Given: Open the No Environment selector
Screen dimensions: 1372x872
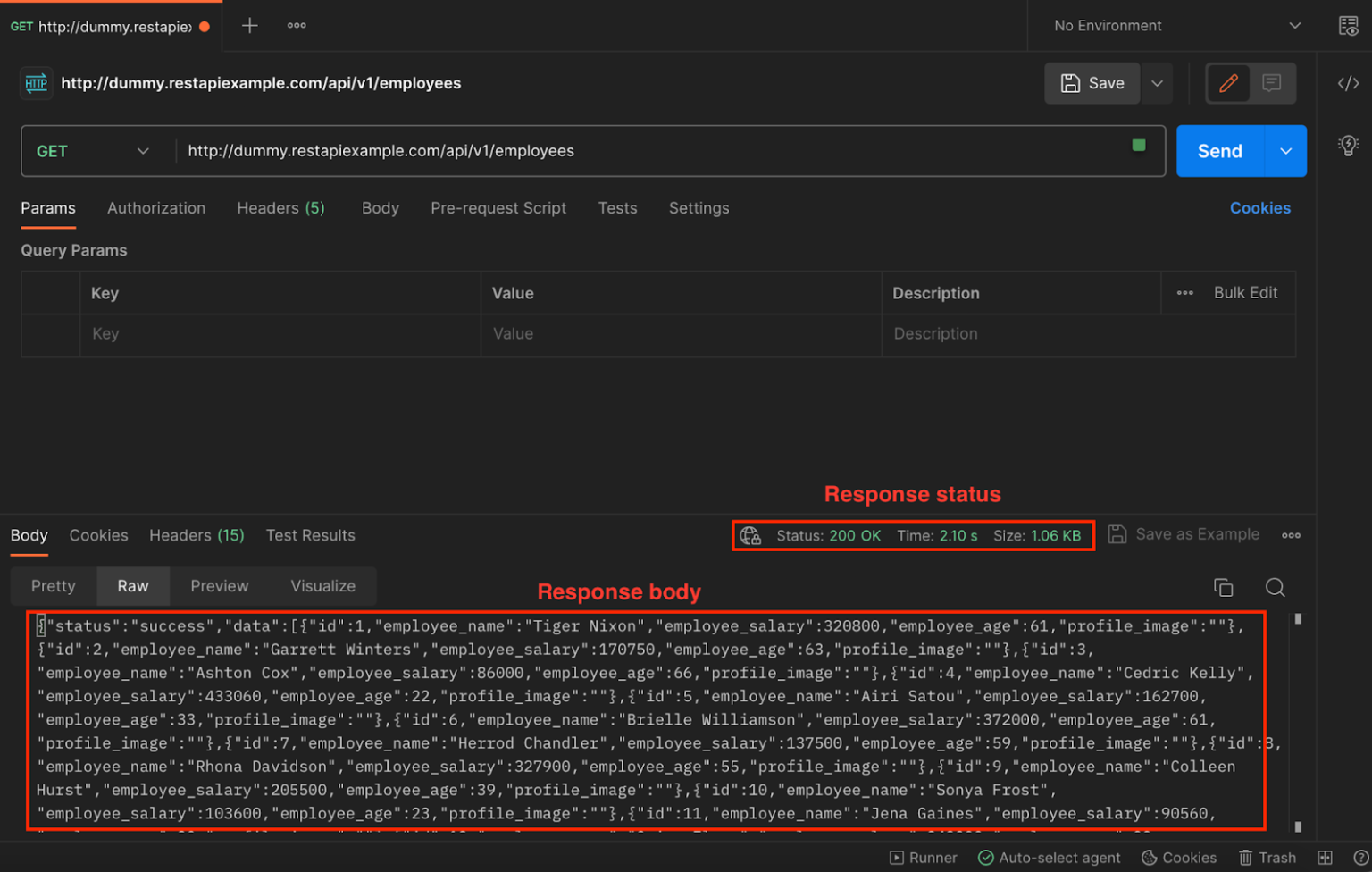Looking at the screenshot, I should tap(1176, 26).
